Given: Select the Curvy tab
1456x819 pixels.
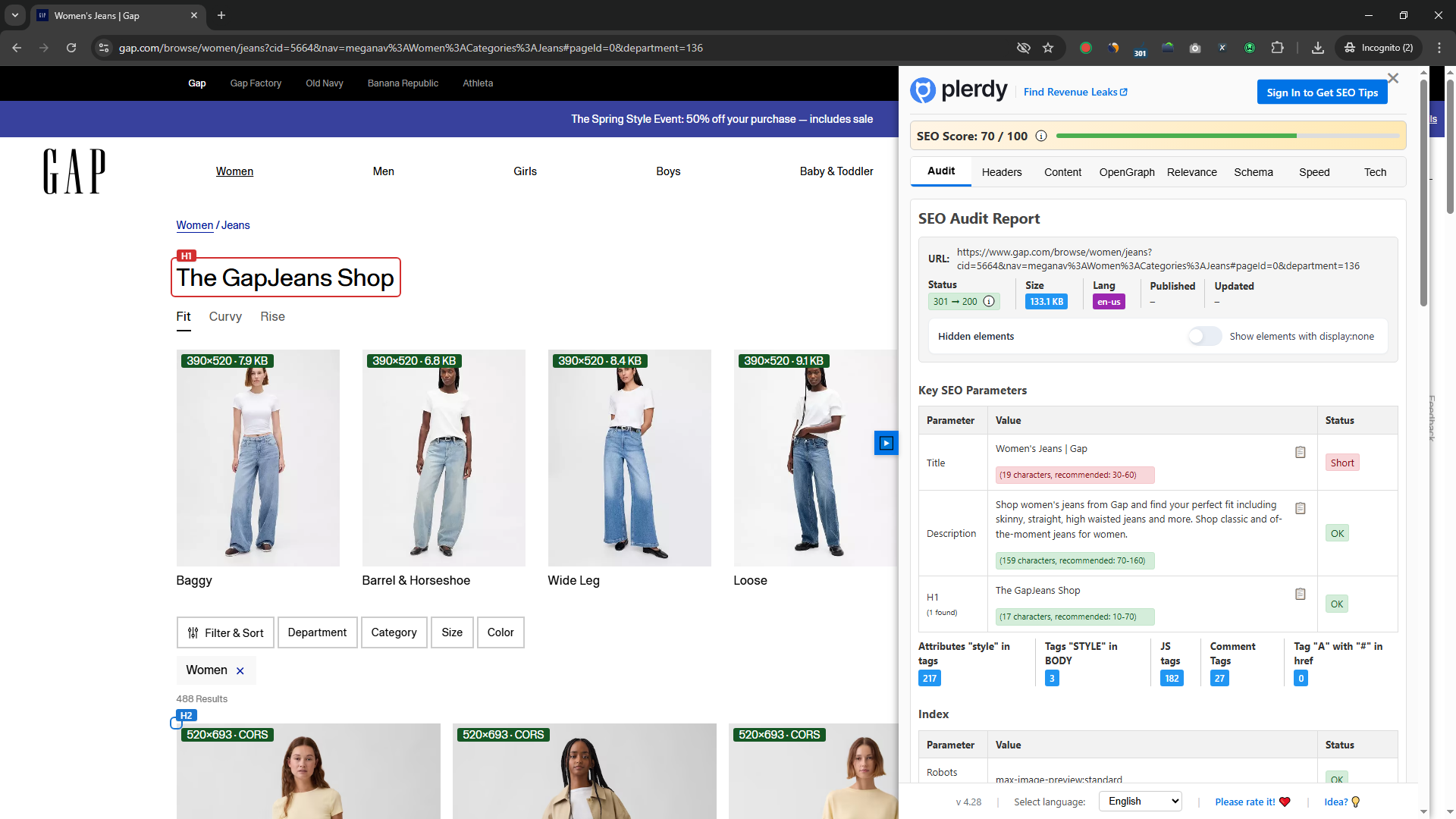Looking at the screenshot, I should point(225,316).
